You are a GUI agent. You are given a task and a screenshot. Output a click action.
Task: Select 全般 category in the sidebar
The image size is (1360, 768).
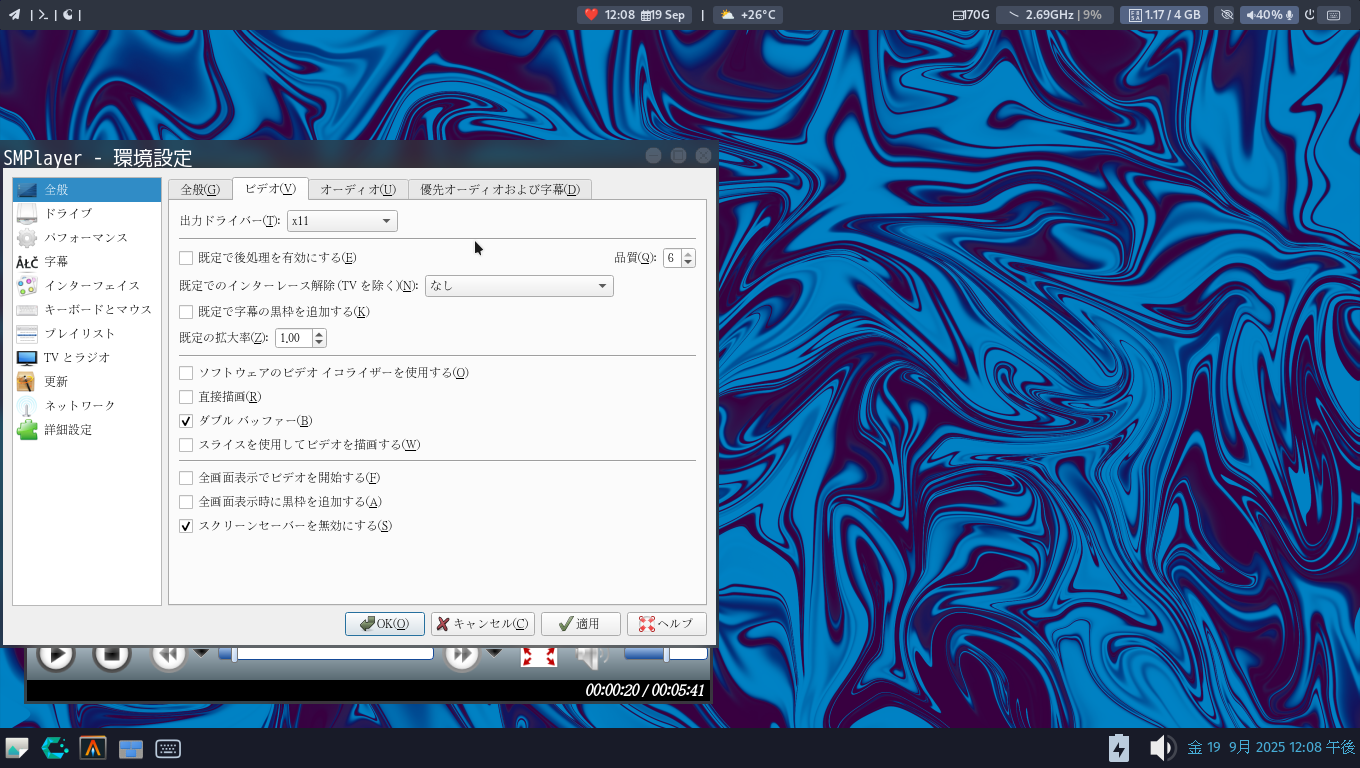click(x=87, y=189)
